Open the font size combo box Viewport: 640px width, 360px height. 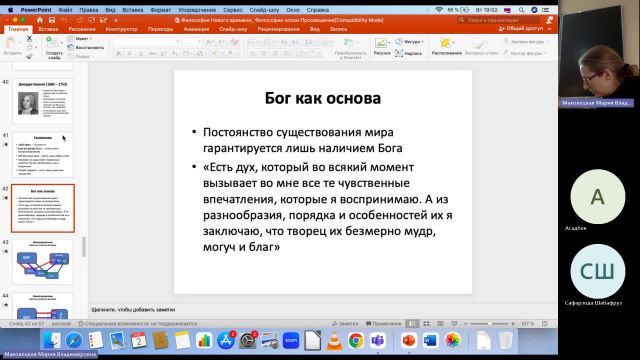point(192,41)
